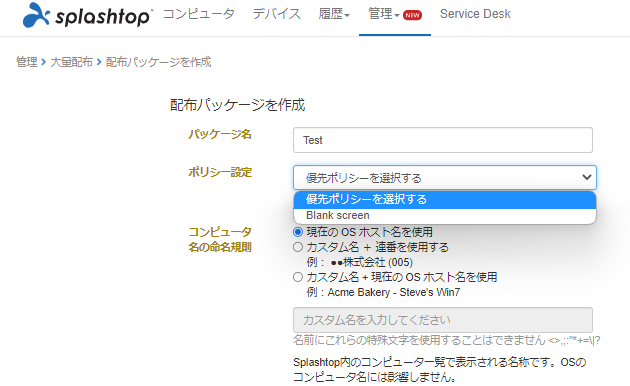This screenshot has width=630, height=386.
Task: Click the 配布パッケージを作成 heading
Action: click(x=237, y=105)
